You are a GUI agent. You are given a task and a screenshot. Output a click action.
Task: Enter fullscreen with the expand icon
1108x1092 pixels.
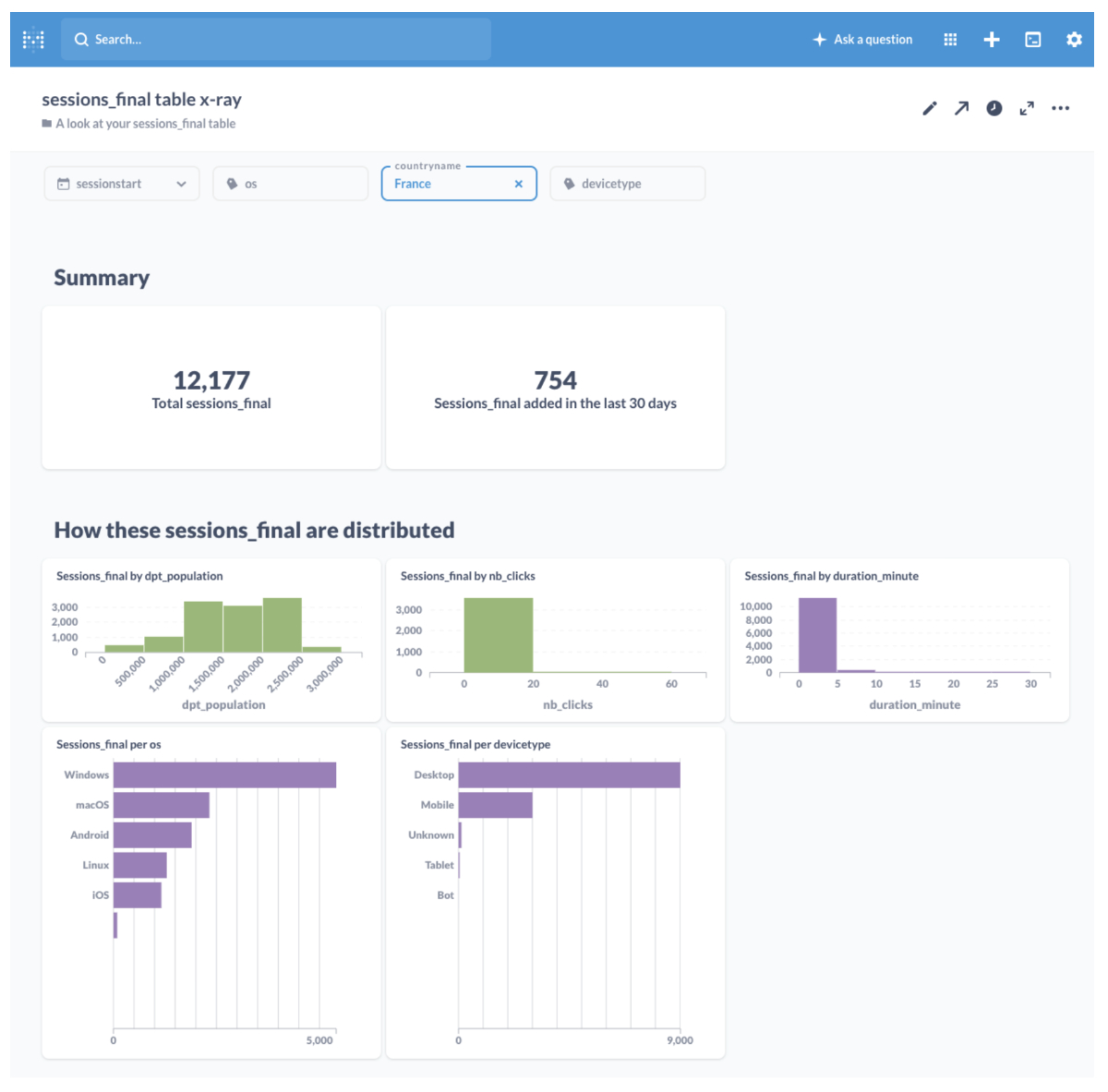pyautogui.click(x=1027, y=109)
